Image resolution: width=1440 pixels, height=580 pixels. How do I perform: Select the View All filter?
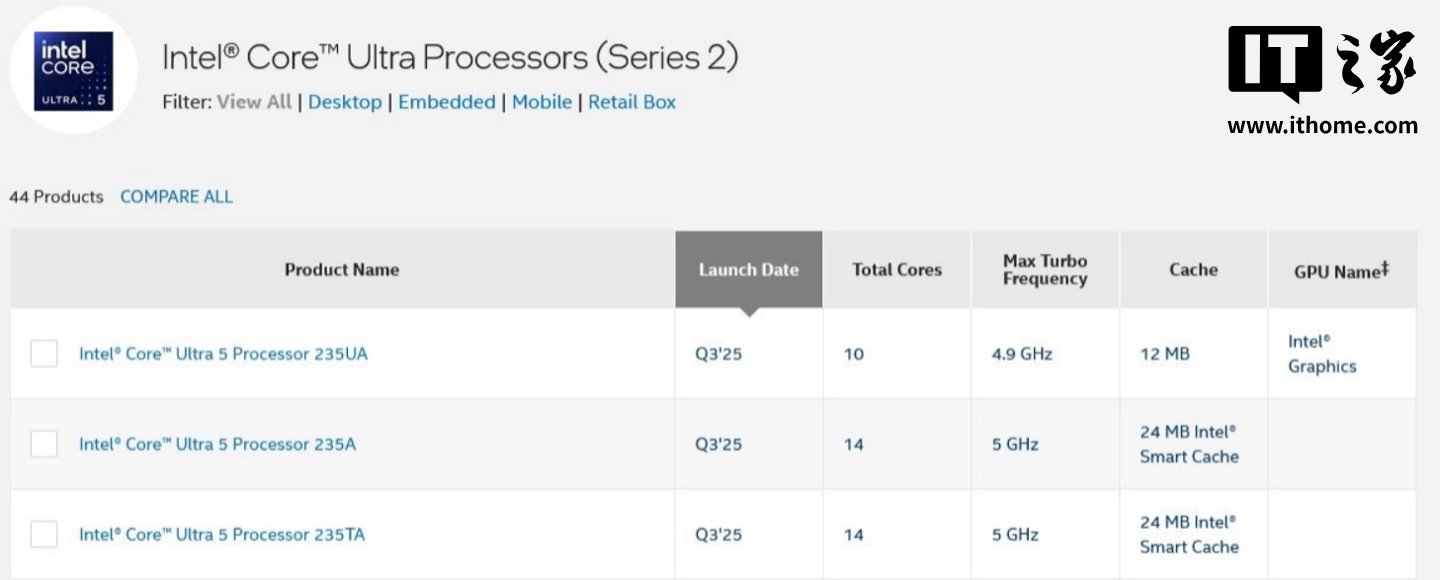point(254,102)
